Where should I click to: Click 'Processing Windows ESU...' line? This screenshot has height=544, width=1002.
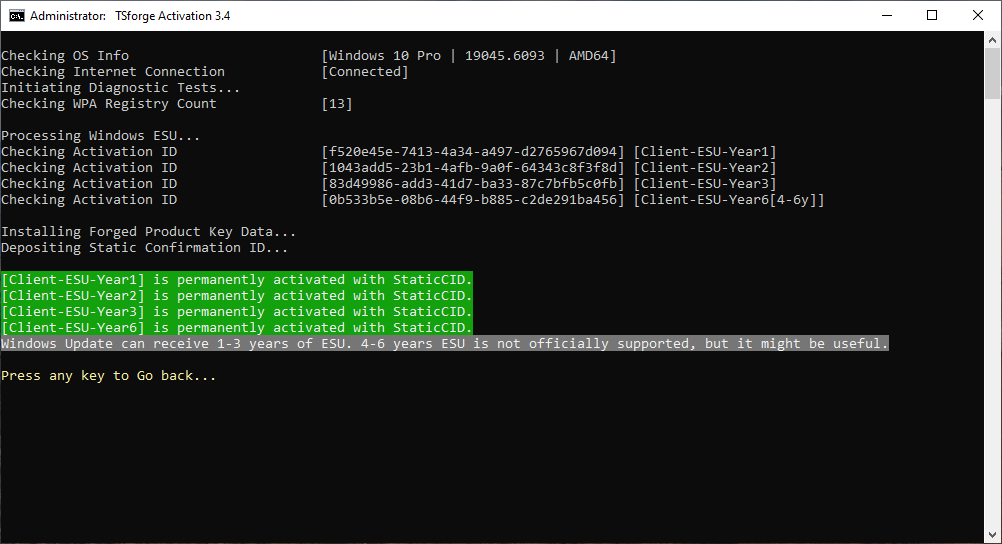pyautogui.click(x=101, y=136)
